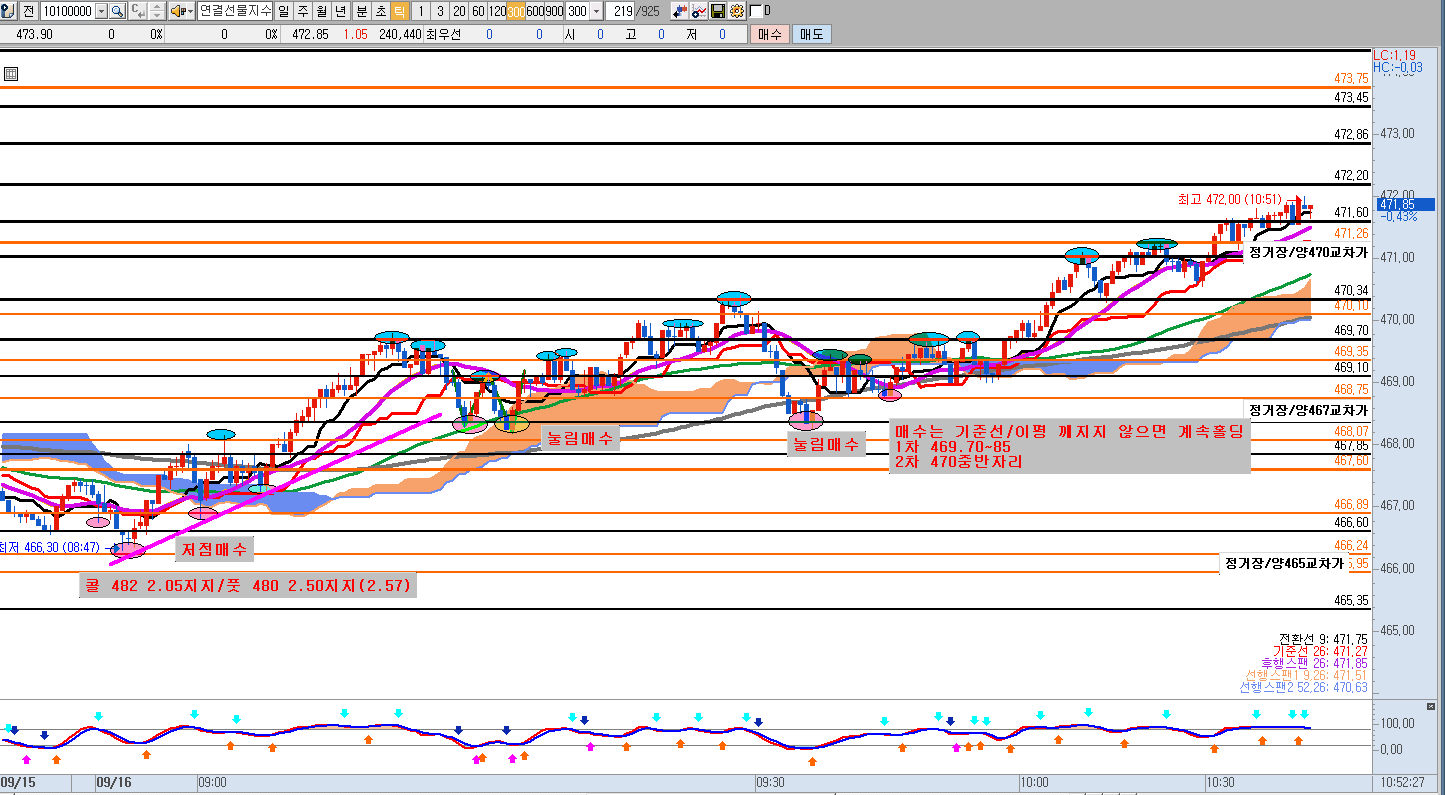
Task: Open the dropdown arrow beside the speaker icon
Action: click(x=190, y=11)
